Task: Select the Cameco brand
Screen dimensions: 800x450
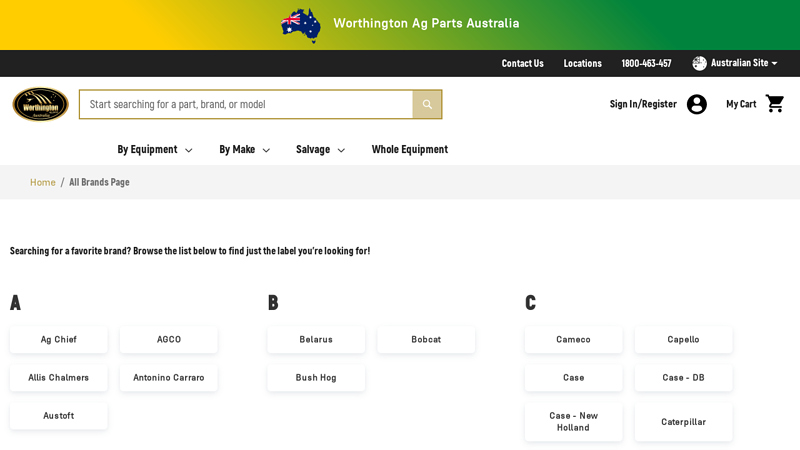Action: tap(573, 340)
